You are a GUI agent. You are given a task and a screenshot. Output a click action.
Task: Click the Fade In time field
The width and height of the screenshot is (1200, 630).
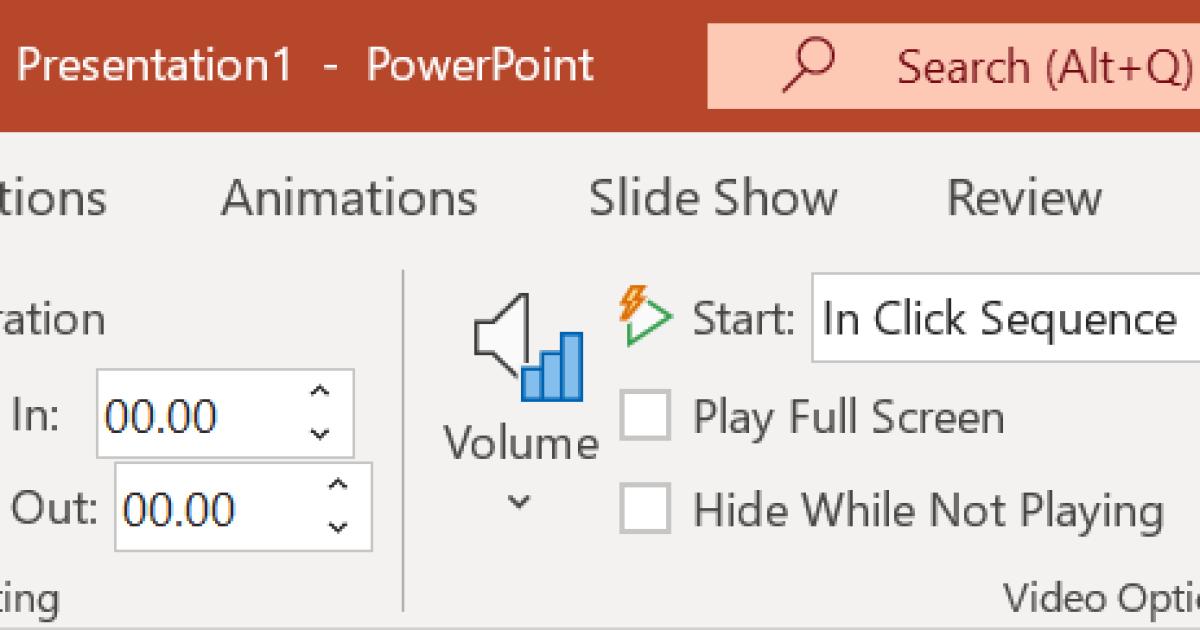tap(200, 414)
